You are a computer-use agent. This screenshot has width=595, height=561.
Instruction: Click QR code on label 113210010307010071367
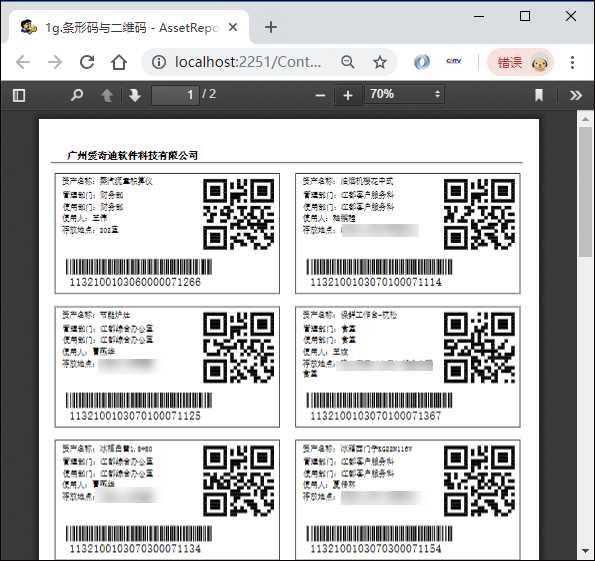479,348
